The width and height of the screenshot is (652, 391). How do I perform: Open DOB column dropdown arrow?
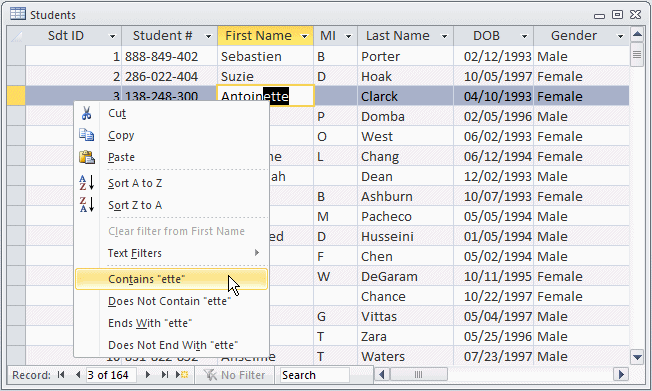click(x=524, y=37)
